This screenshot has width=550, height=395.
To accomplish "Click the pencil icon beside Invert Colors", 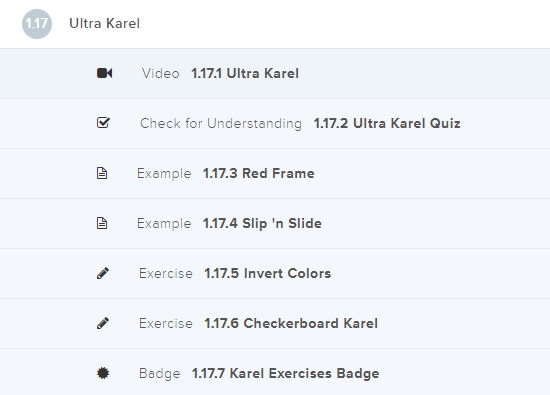I will coord(103,273).
